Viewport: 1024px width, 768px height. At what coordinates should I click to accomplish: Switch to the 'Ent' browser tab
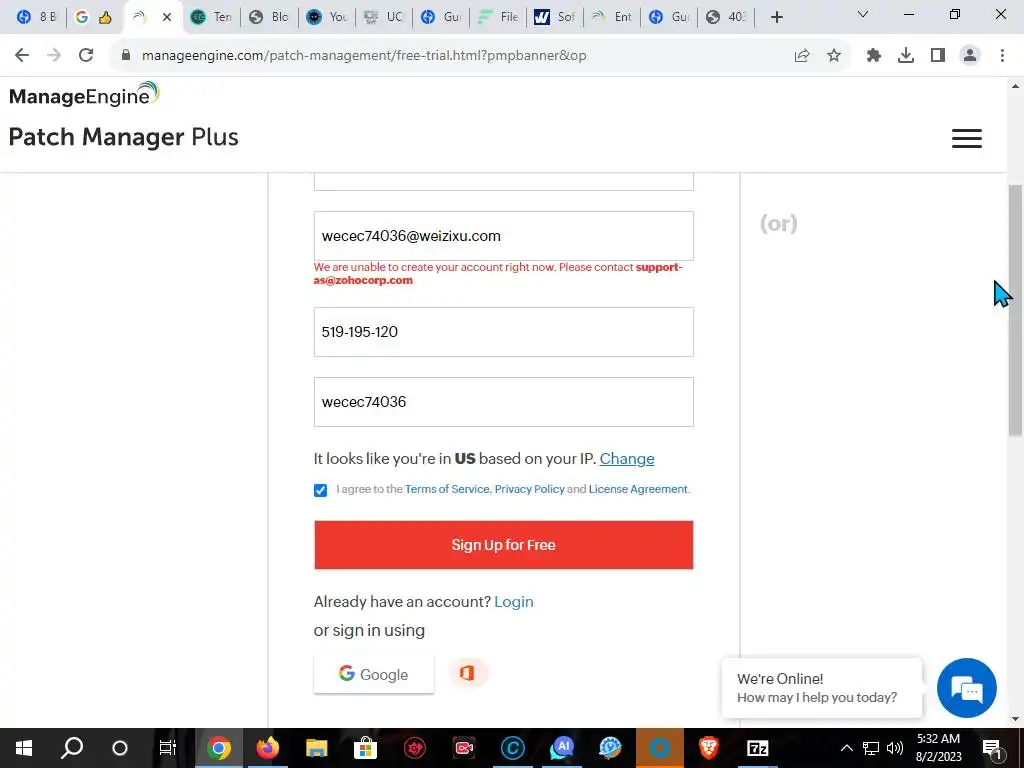(613, 17)
